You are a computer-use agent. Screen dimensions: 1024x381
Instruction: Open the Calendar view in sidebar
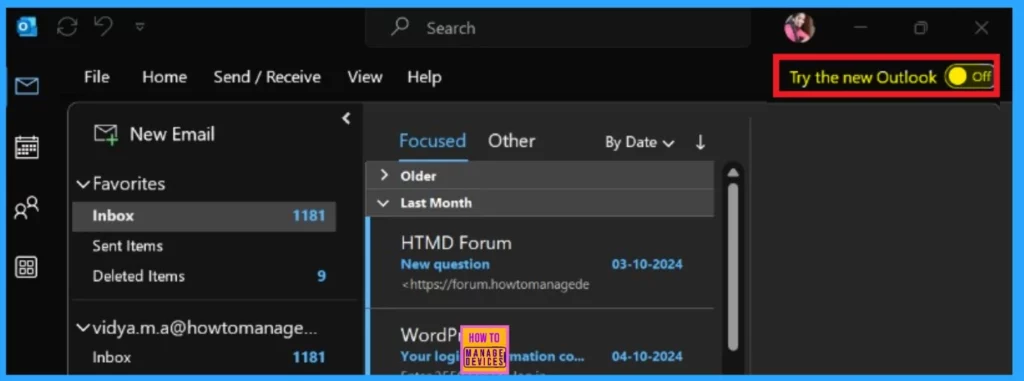tap(27, 147)
